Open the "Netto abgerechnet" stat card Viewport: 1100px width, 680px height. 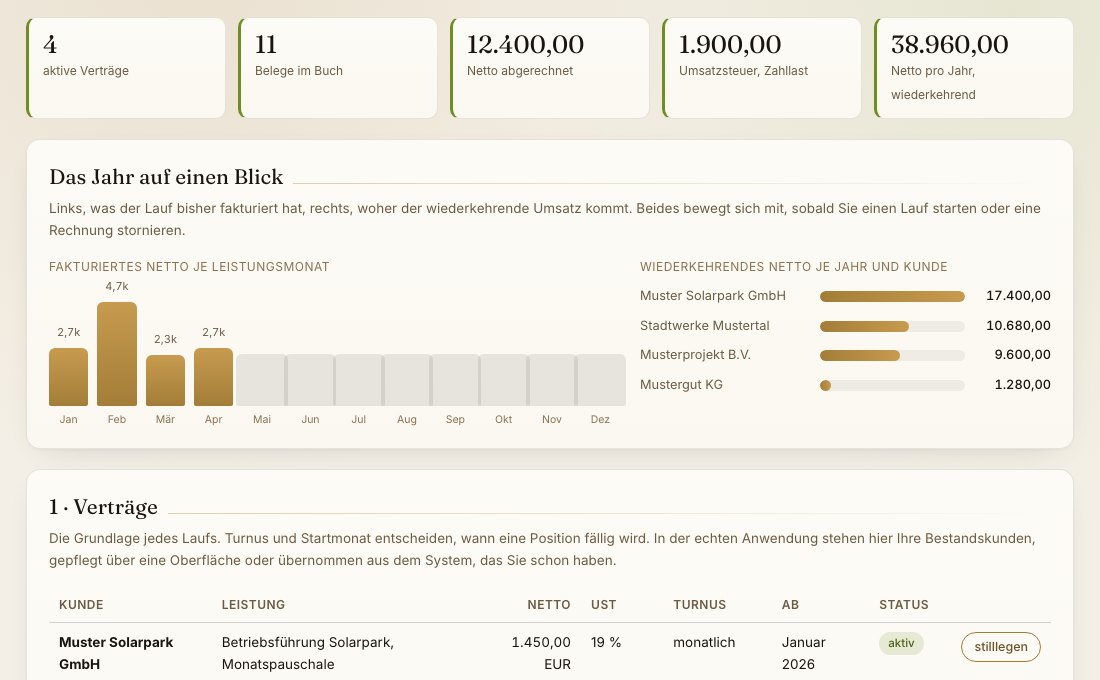coord(550,68)
